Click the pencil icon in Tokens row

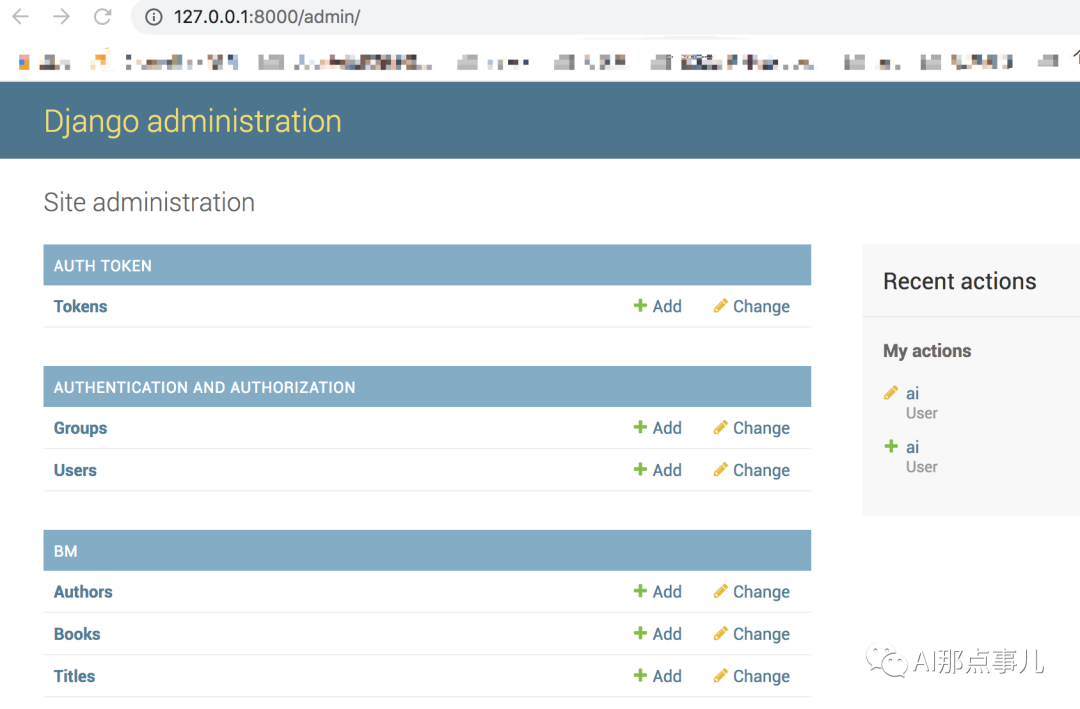pos(720,306)
